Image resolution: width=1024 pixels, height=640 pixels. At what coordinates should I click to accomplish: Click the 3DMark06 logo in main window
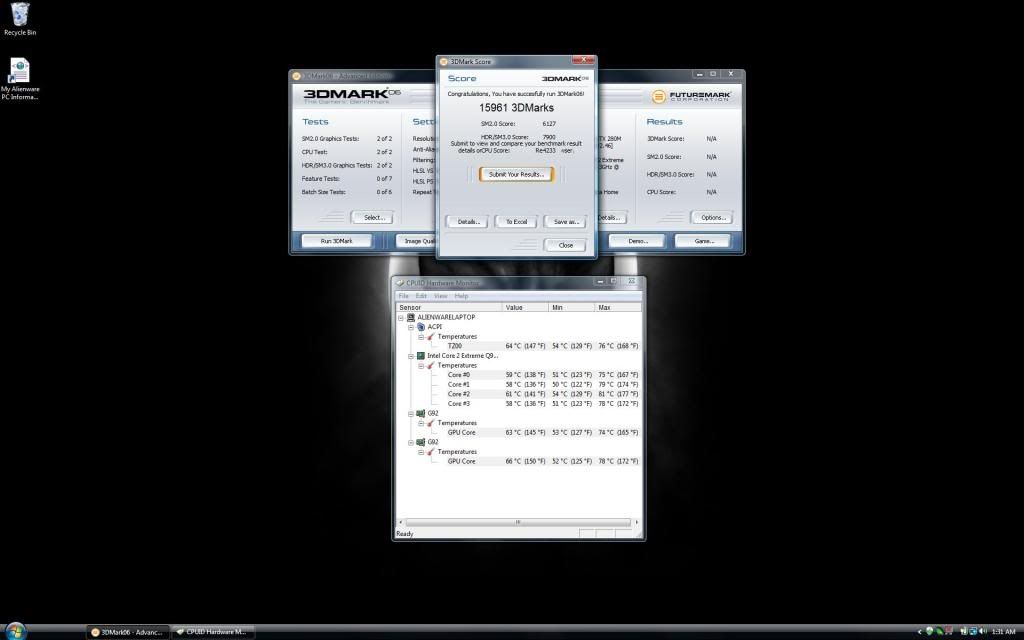tap(352, 95)
